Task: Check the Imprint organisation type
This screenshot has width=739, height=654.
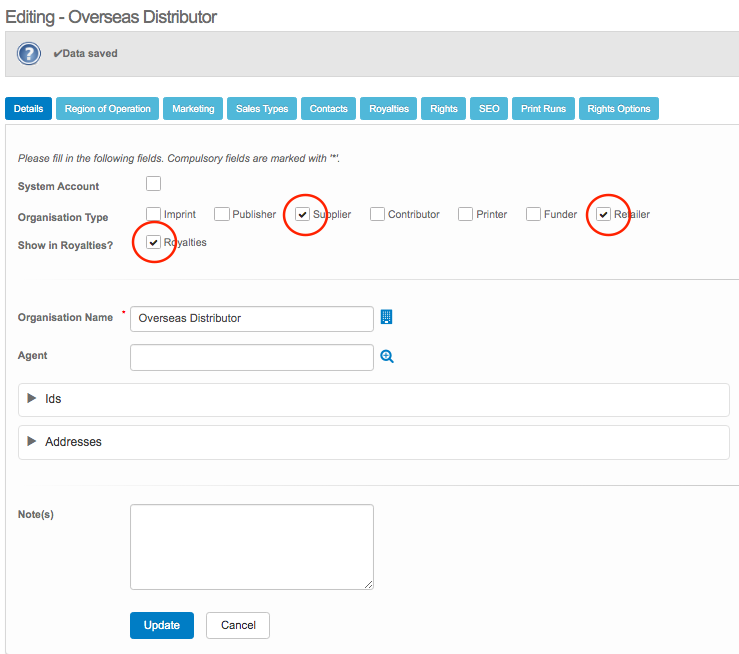Action: point(153,214)
